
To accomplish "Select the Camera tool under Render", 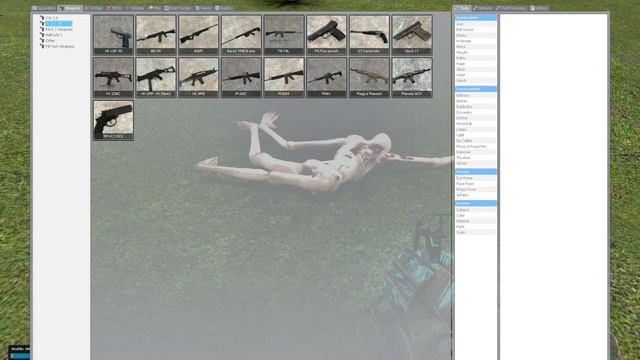I will click(476, 209).
